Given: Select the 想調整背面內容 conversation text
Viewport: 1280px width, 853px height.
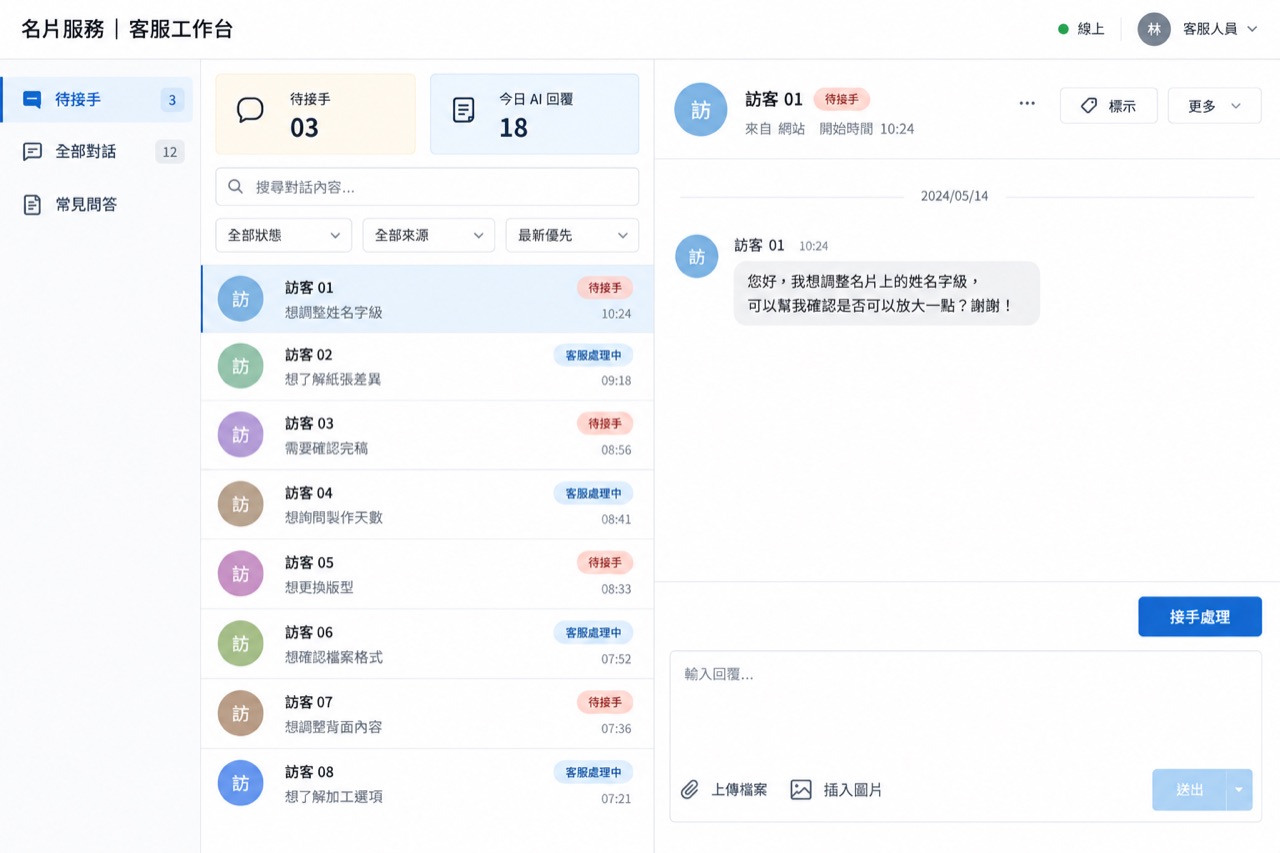Looking at the screenshot, I should pyautogui.click(x=334, y=728).
